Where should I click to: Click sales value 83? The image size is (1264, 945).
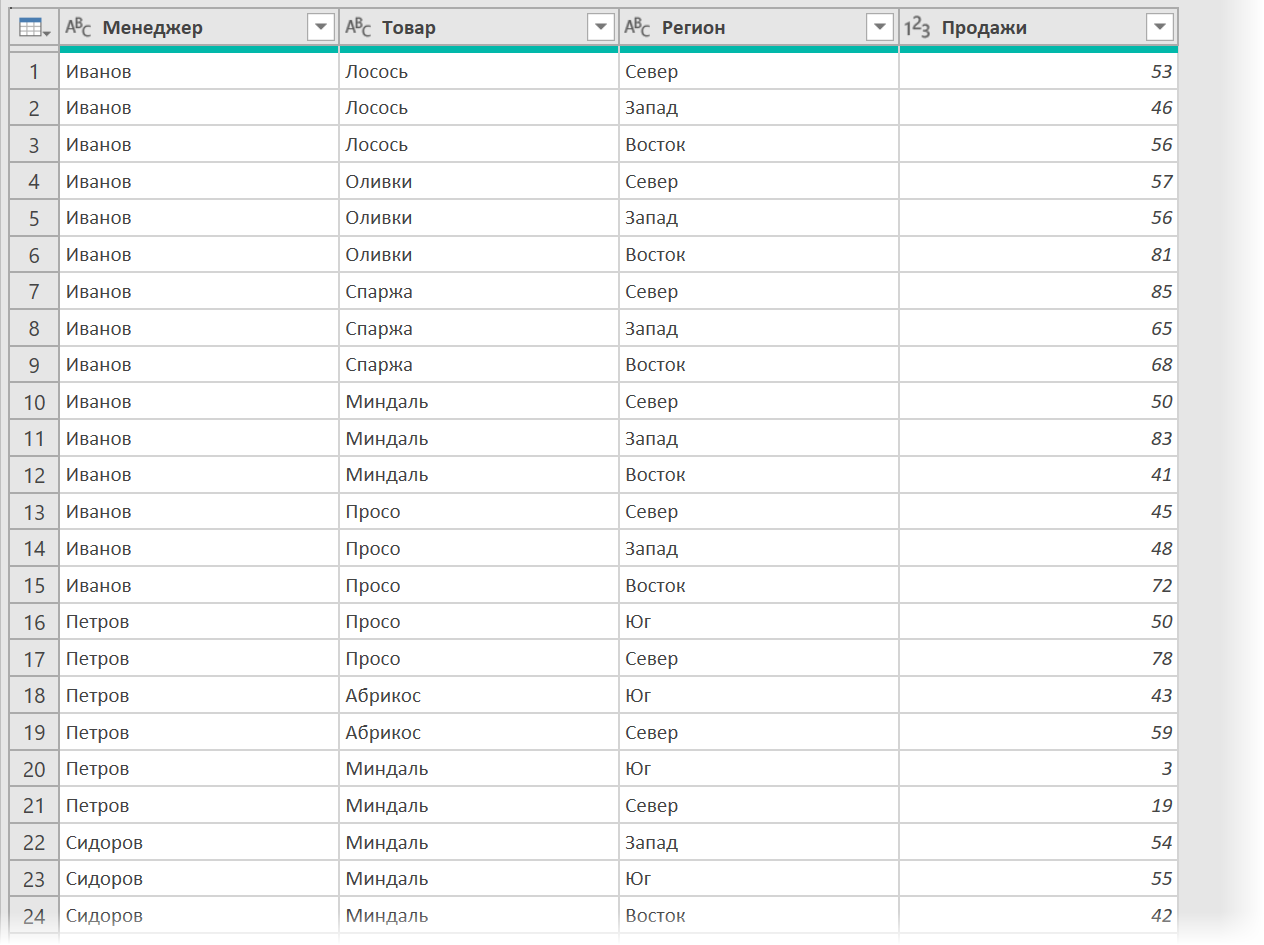(1038, 439)
